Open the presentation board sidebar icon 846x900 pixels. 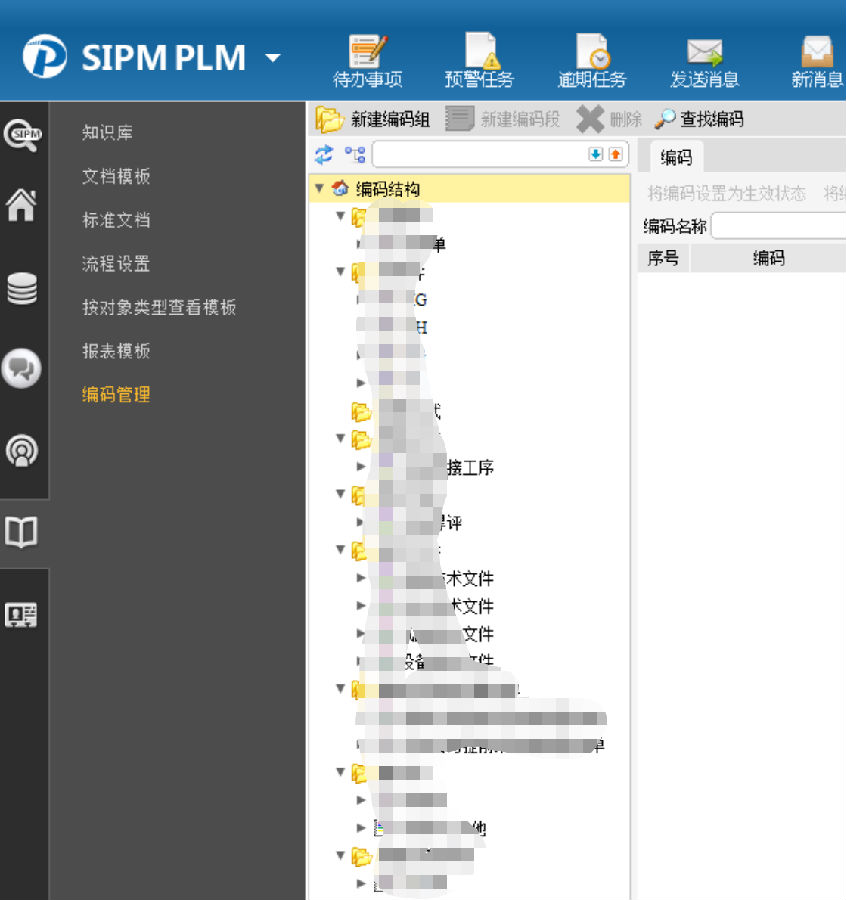pyautogui.click(x=21, y=615)
